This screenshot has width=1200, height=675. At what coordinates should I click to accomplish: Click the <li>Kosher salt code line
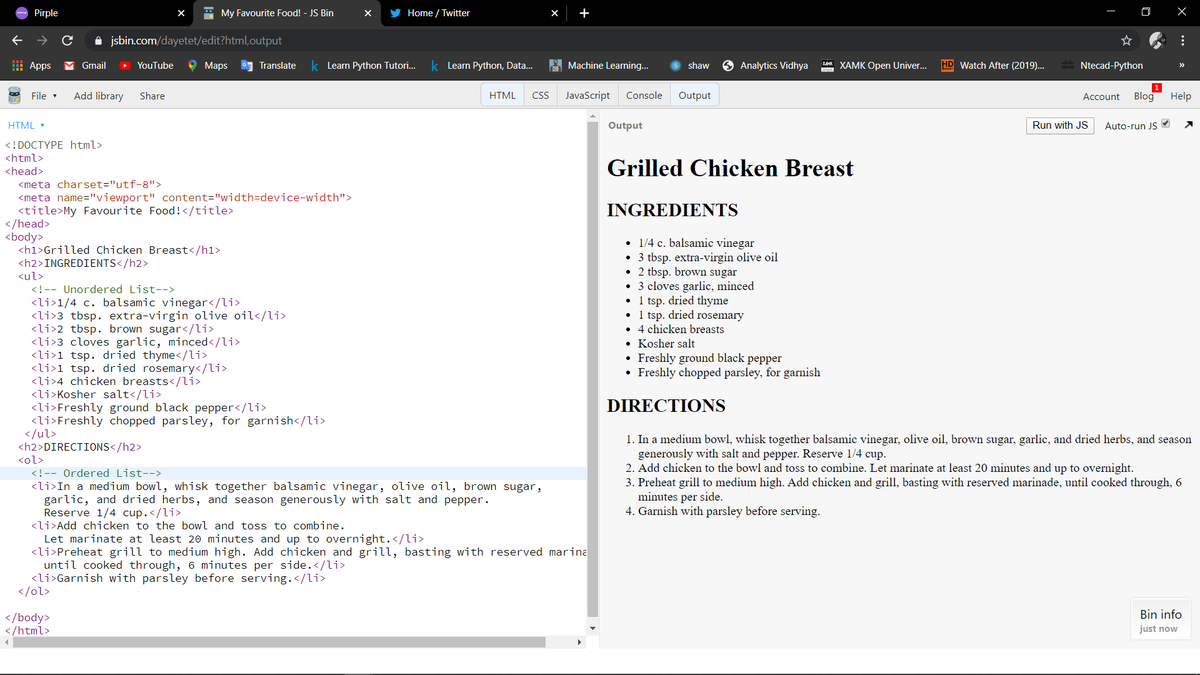pos(96,394)
